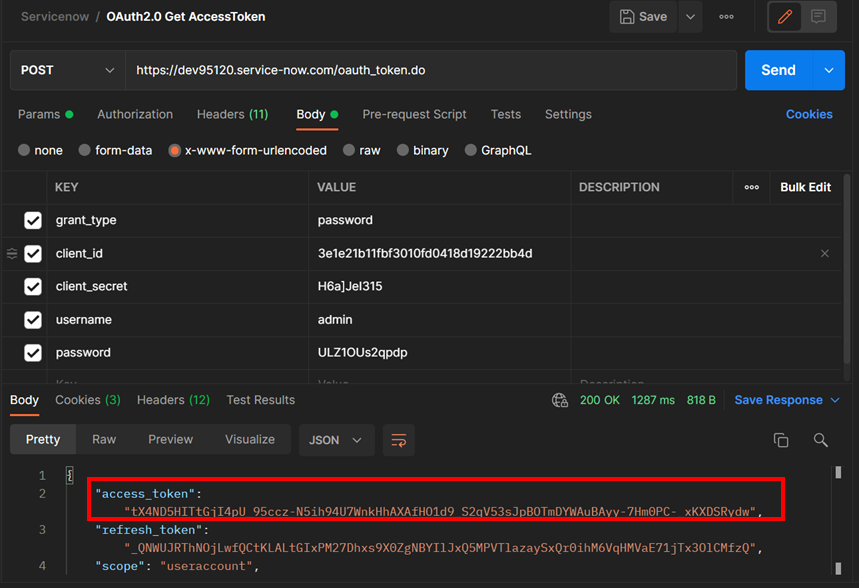Viewport: 859px width, 588px height.
Task: Open the comments panel icon
Action: (818, 17)
